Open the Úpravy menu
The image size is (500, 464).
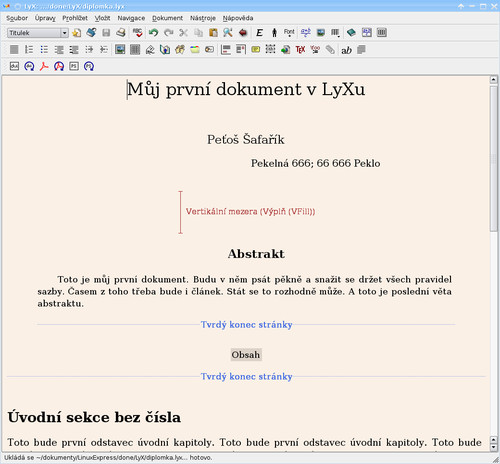pyautogui.click(x=45, y=18)
